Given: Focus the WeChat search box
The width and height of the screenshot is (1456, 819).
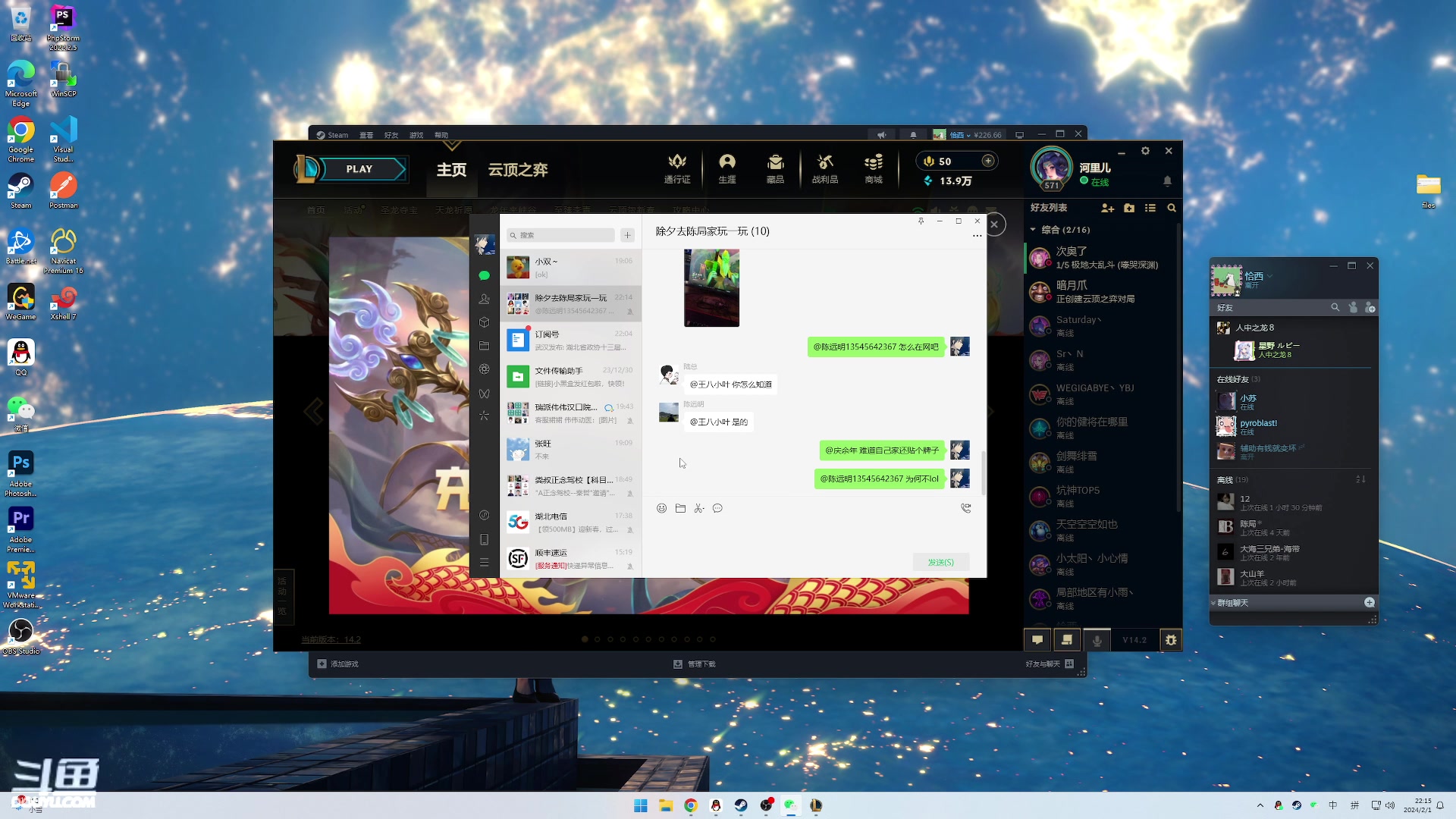Looking at the screenshot, I should click(x=560, y=235).
